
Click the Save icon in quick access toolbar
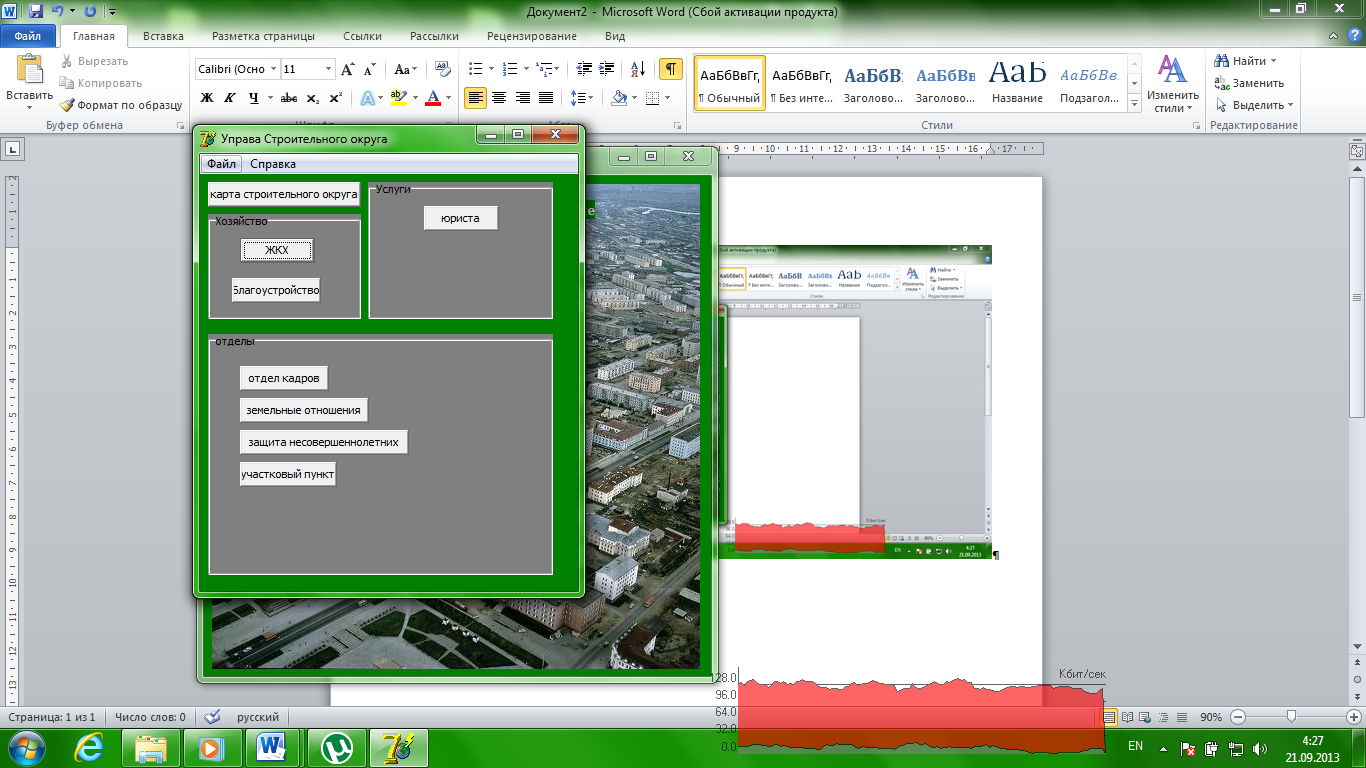37,12
